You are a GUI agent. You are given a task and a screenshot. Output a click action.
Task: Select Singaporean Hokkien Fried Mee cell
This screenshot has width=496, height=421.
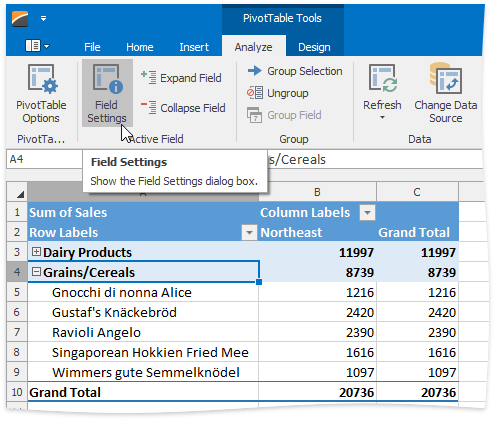143,352
